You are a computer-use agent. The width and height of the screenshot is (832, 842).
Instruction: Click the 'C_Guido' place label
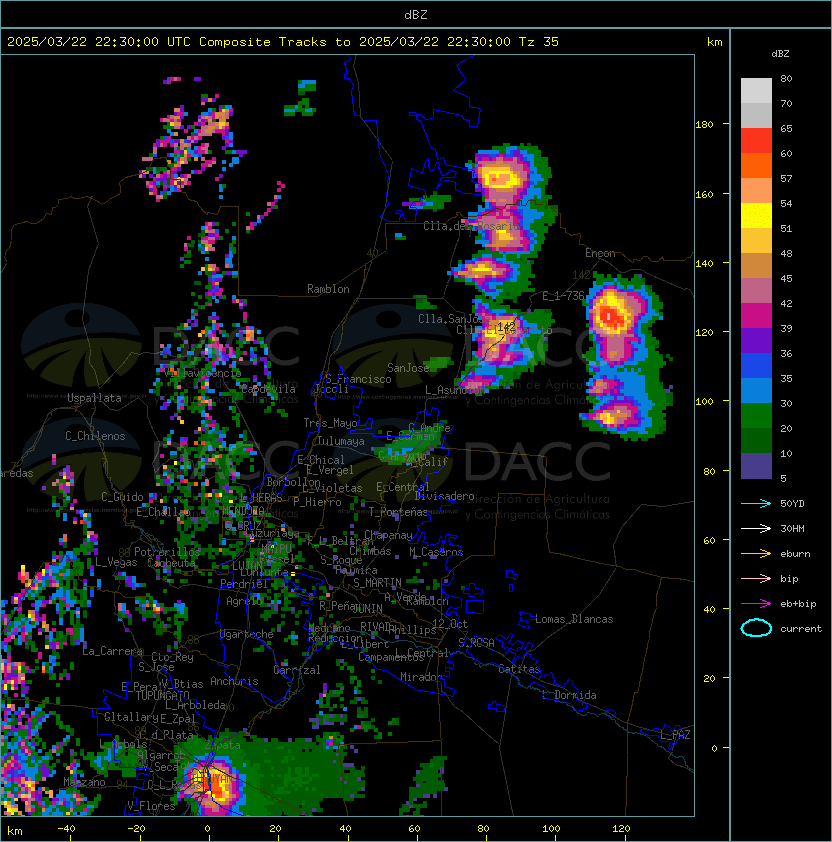tap(122, 497)
